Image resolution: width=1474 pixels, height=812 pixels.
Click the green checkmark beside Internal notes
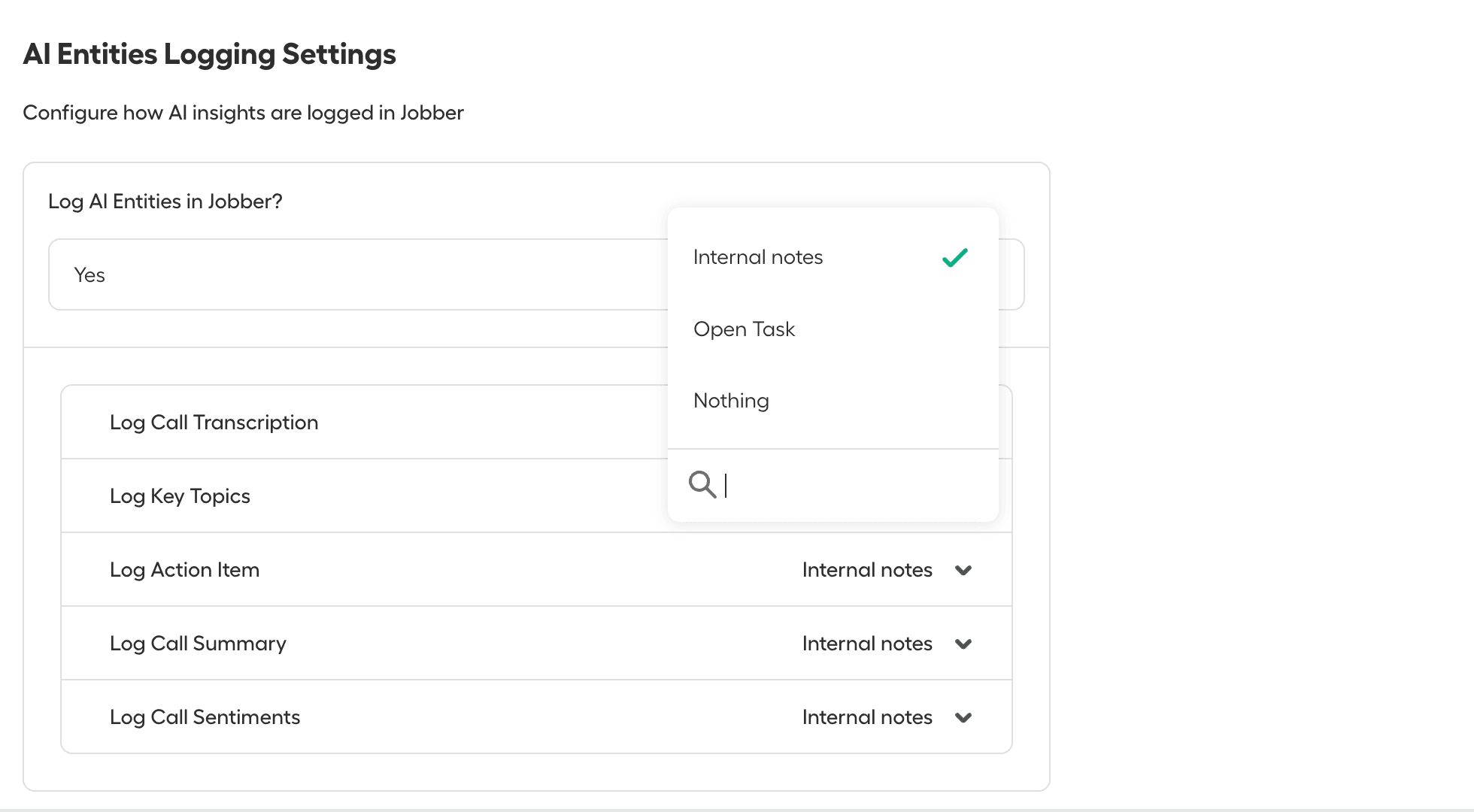point(954,257)
